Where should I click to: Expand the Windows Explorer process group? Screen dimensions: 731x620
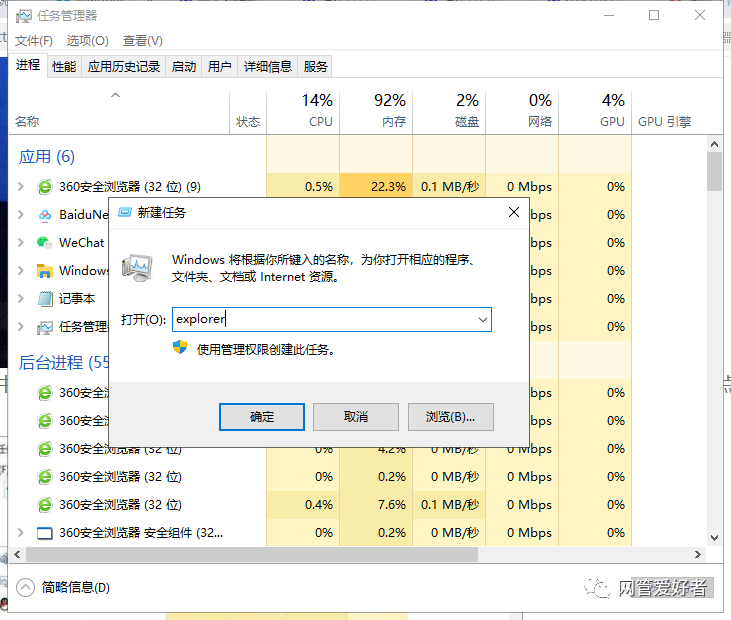tap(21, 271)
